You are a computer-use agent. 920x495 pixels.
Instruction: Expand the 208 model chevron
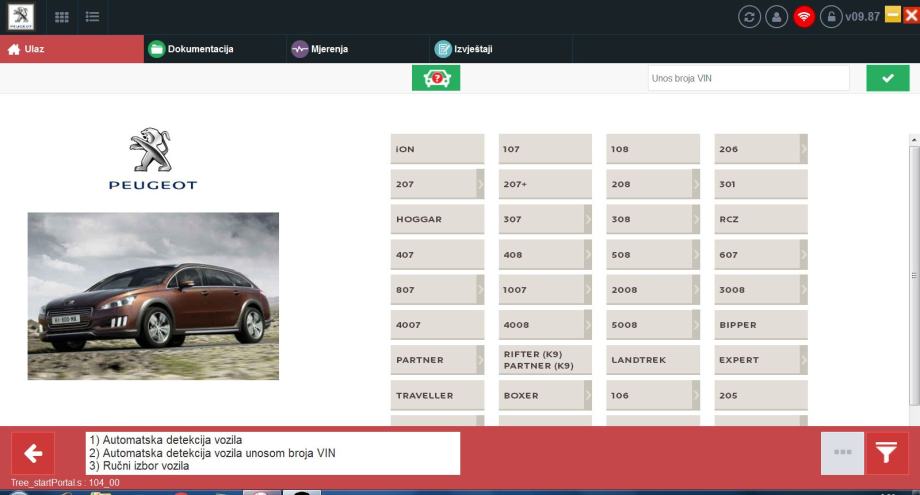click(x=696, y=184)
